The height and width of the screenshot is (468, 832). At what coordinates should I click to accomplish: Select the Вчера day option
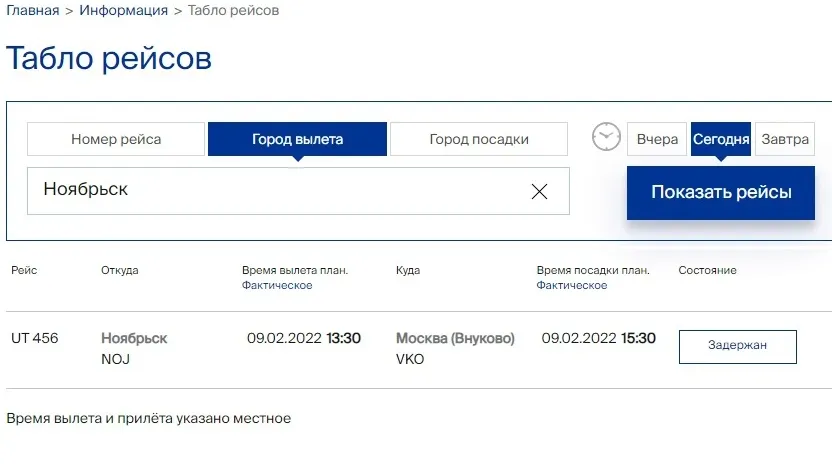(657, 139)
